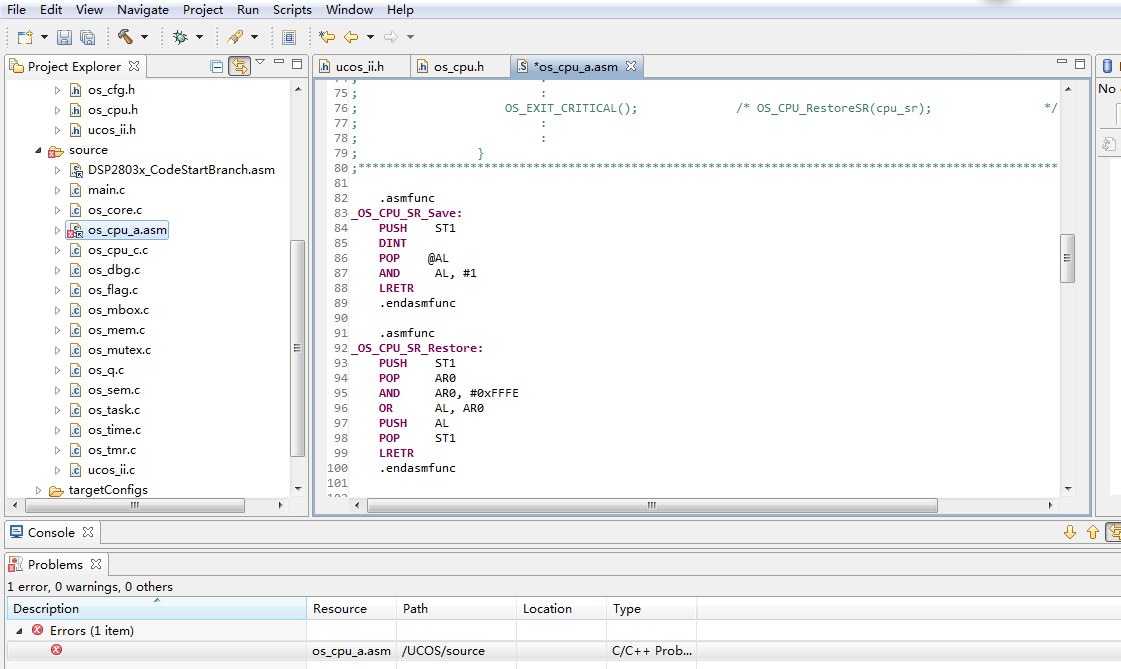Expand the targetConfigs folder
Image resolution: width=1121 pixels, height=669 pixels.
coord(39,490)
